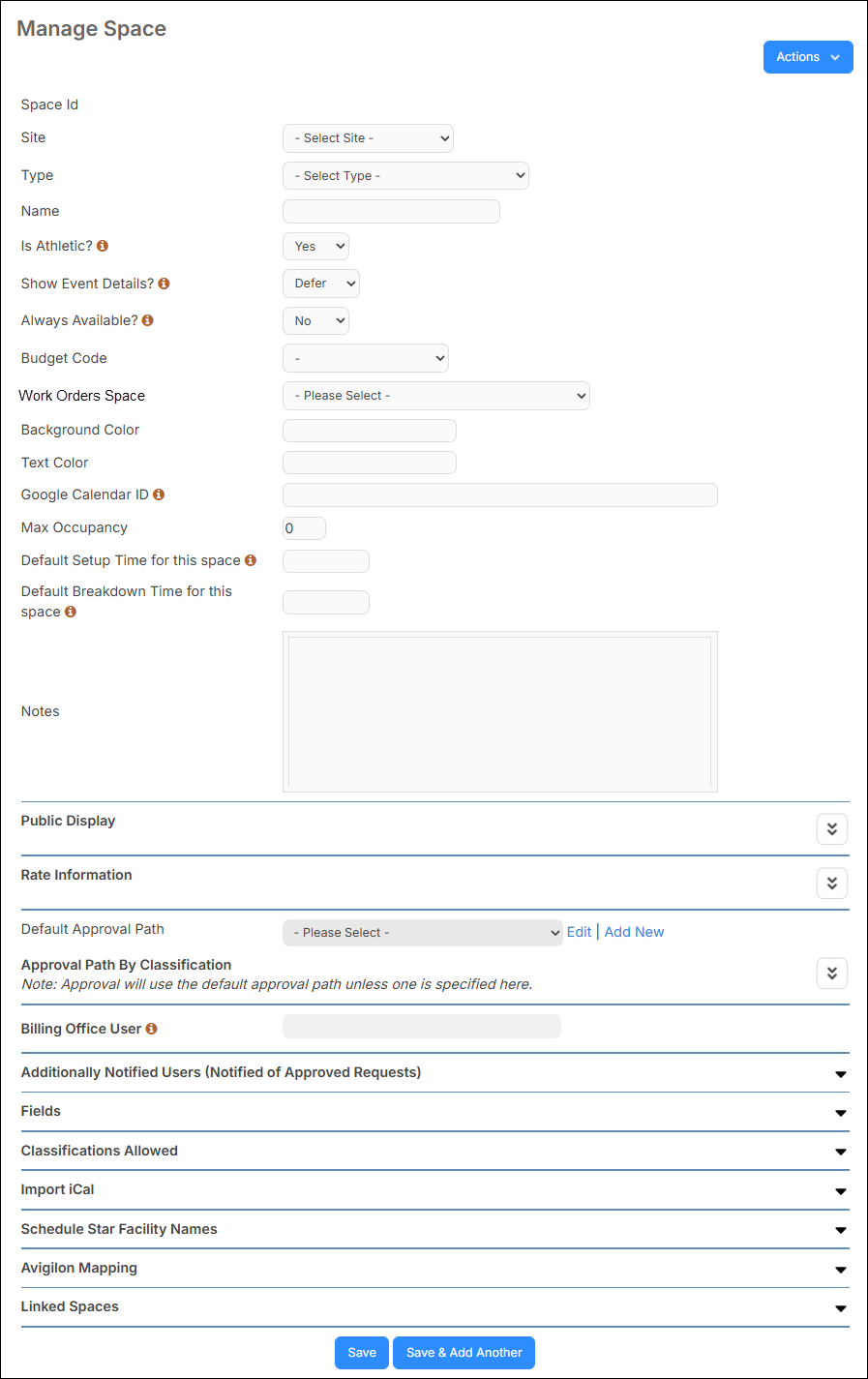This screenshot has width=868, height=1379.
Task: Click info icon next to Show Event Details?
Action: [x=164, y=284]
